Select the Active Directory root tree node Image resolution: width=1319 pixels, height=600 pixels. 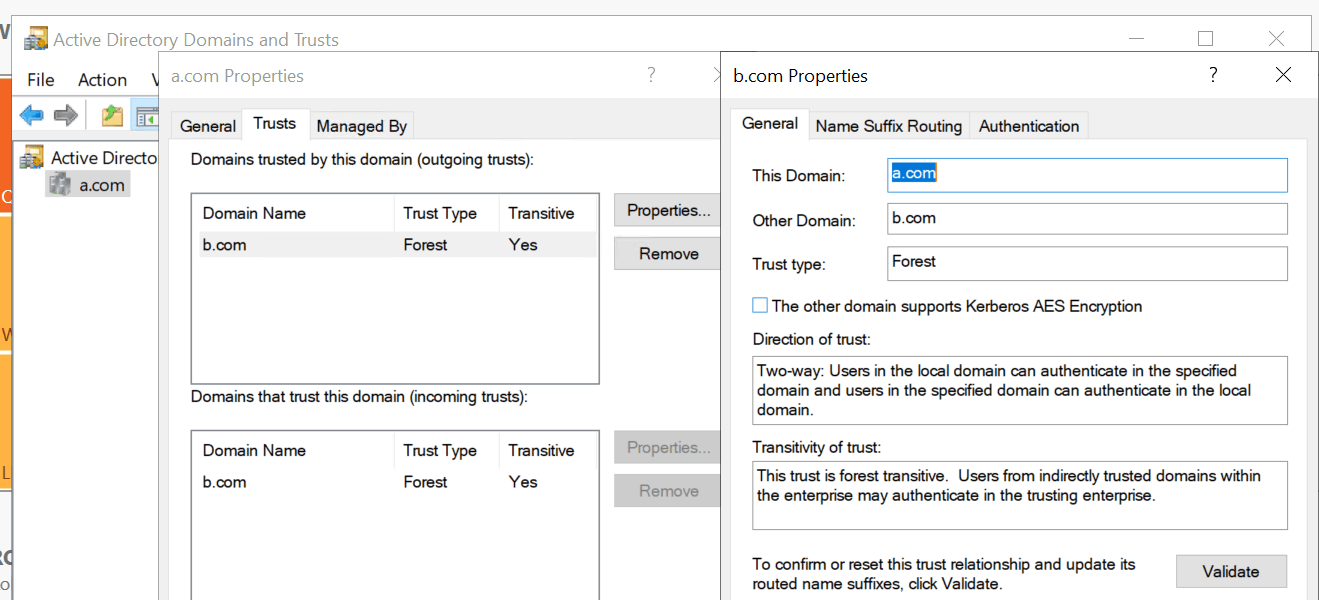click(90, 157)
